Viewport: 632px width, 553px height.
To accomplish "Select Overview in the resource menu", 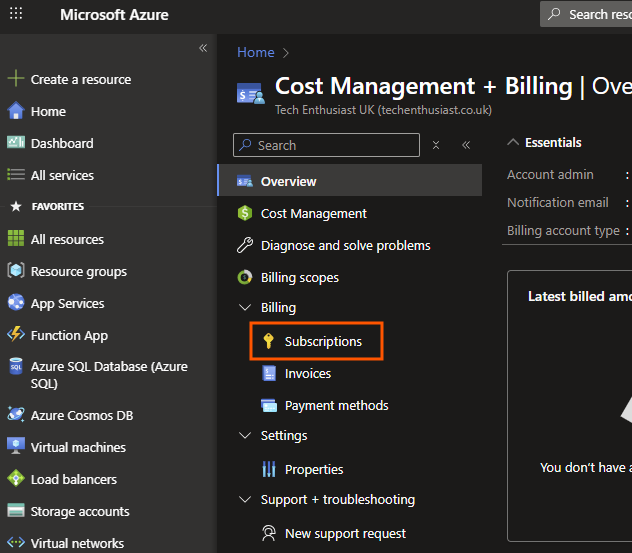I will (349, 181).
